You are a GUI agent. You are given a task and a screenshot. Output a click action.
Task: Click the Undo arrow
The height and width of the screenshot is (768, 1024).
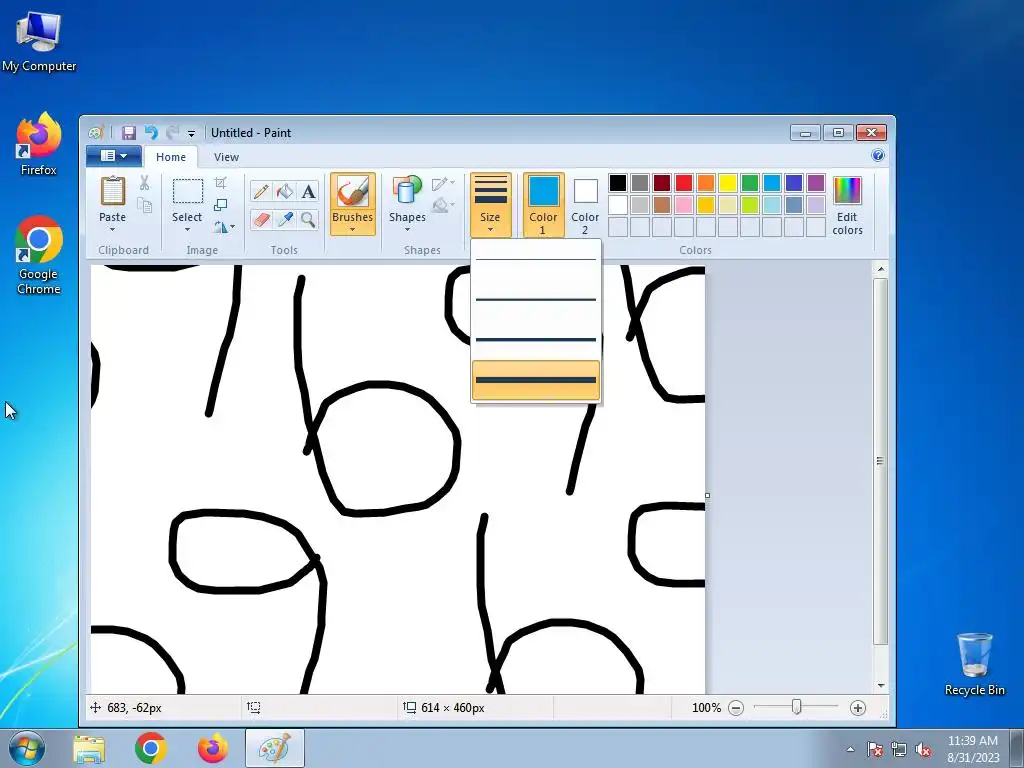click(x=151, y=133)
